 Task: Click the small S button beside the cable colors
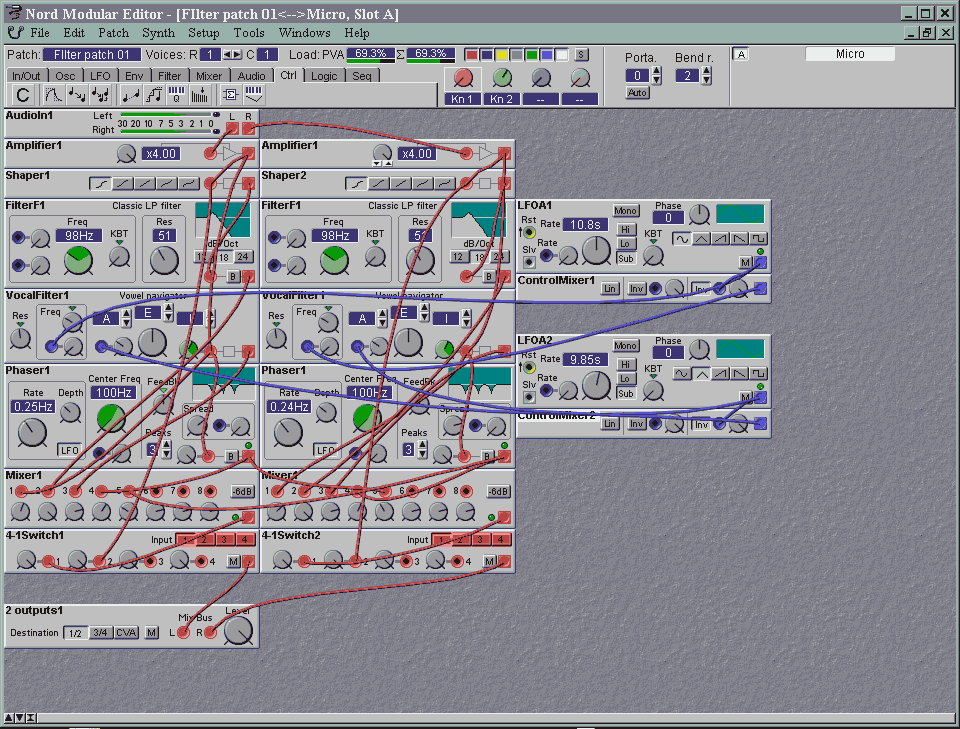(x=582, y=55)
